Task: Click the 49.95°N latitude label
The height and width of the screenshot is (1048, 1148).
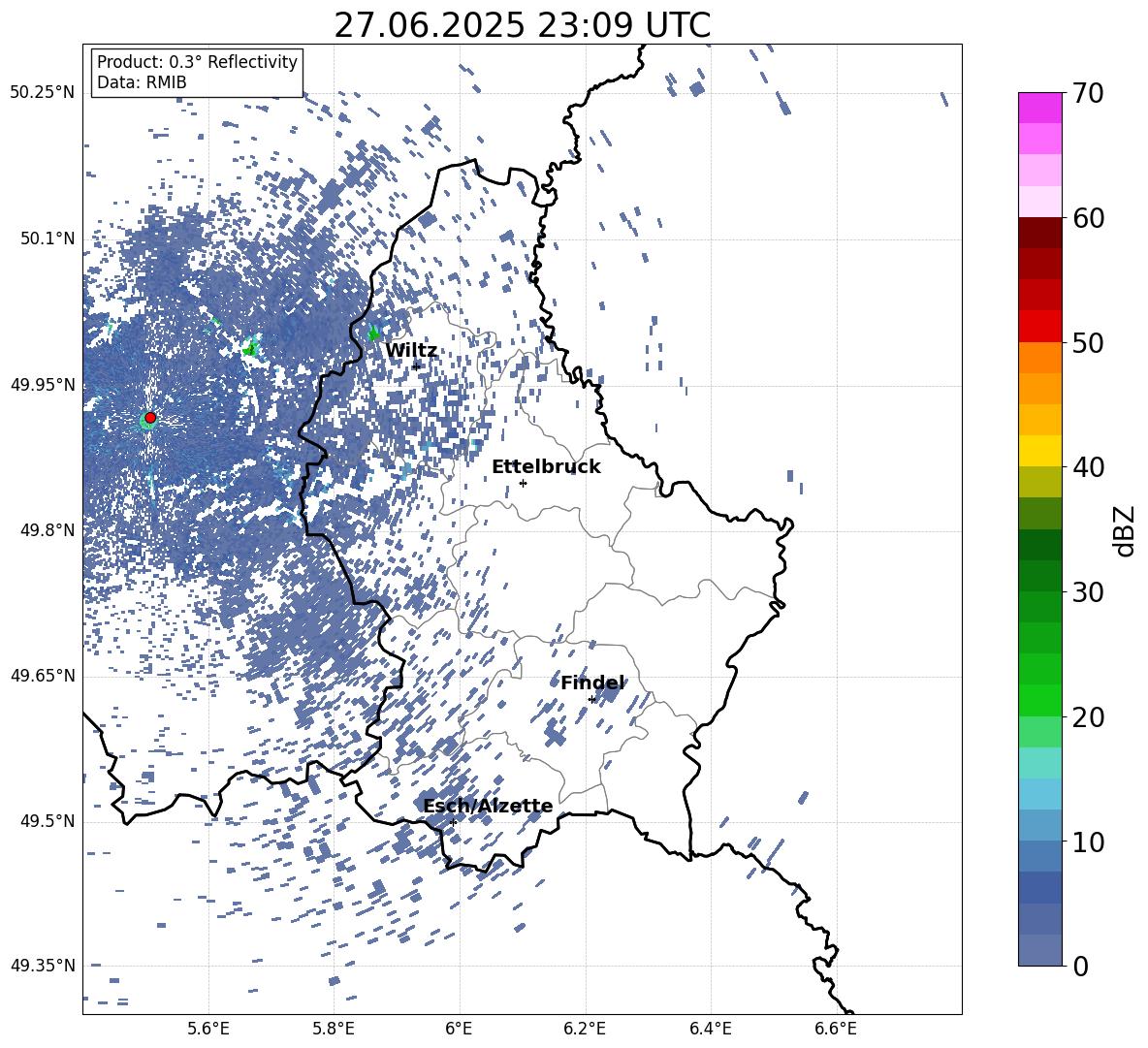Action: [x=43, y=385]
